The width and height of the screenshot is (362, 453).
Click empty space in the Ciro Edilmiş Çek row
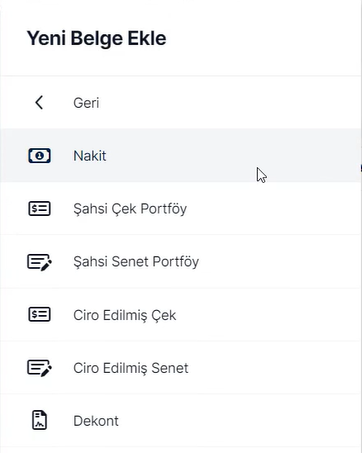(260, 315)
